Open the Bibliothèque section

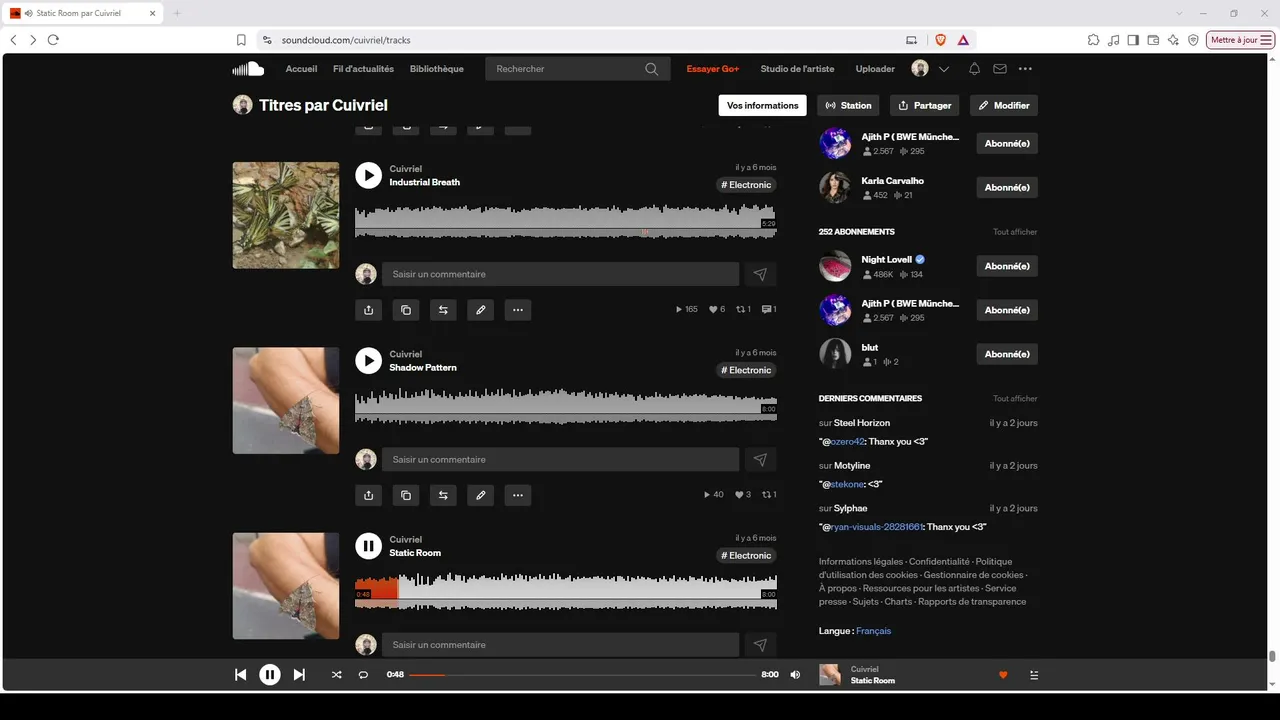click(x=437, y=69)
